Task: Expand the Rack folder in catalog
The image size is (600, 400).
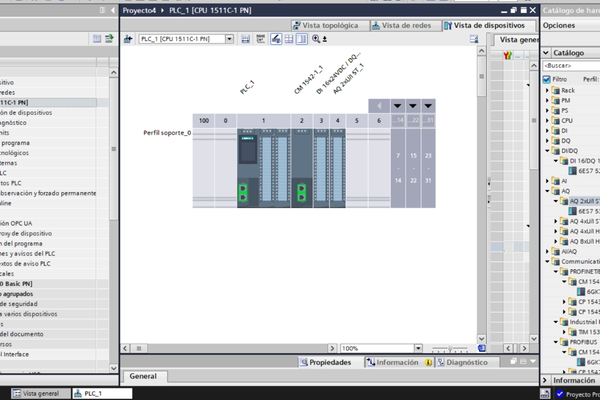Action: [x=548, y=90]
